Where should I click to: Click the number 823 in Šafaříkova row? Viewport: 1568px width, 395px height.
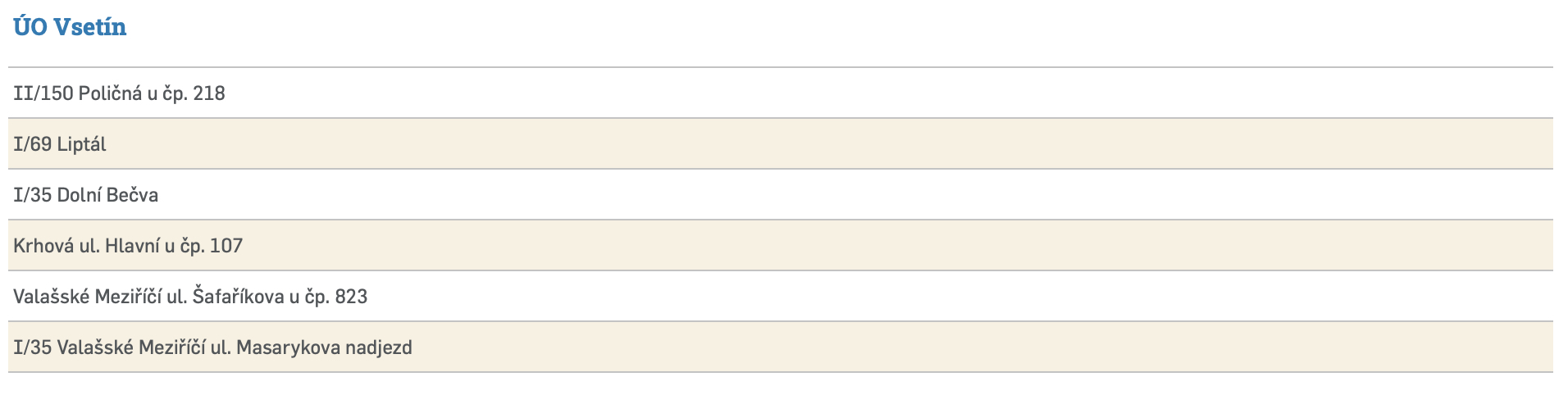coord(351,297)
